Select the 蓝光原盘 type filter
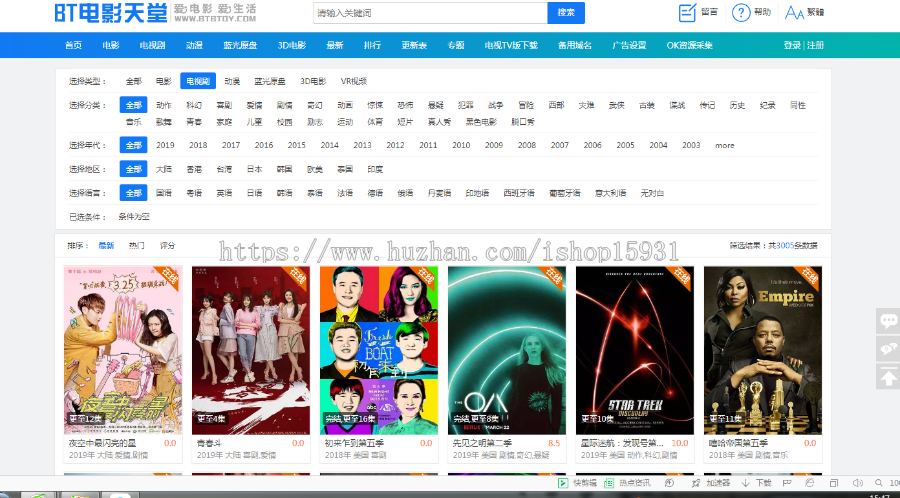 click(x=270, y=81)
